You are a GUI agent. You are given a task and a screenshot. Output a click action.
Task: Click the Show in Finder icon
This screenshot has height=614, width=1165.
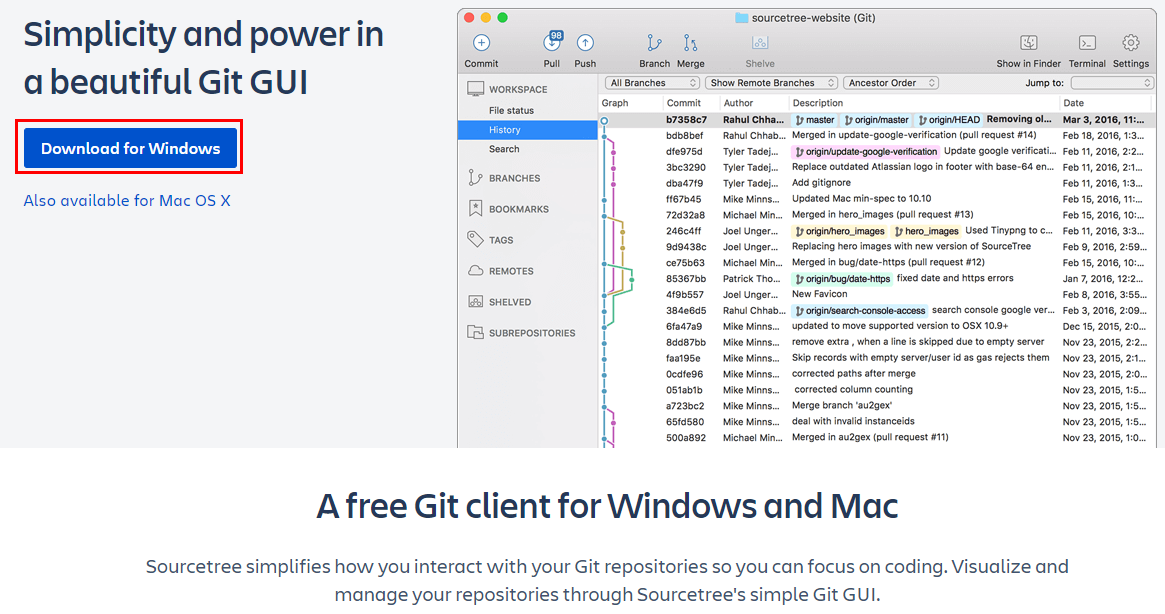[x=1028, y=43]
